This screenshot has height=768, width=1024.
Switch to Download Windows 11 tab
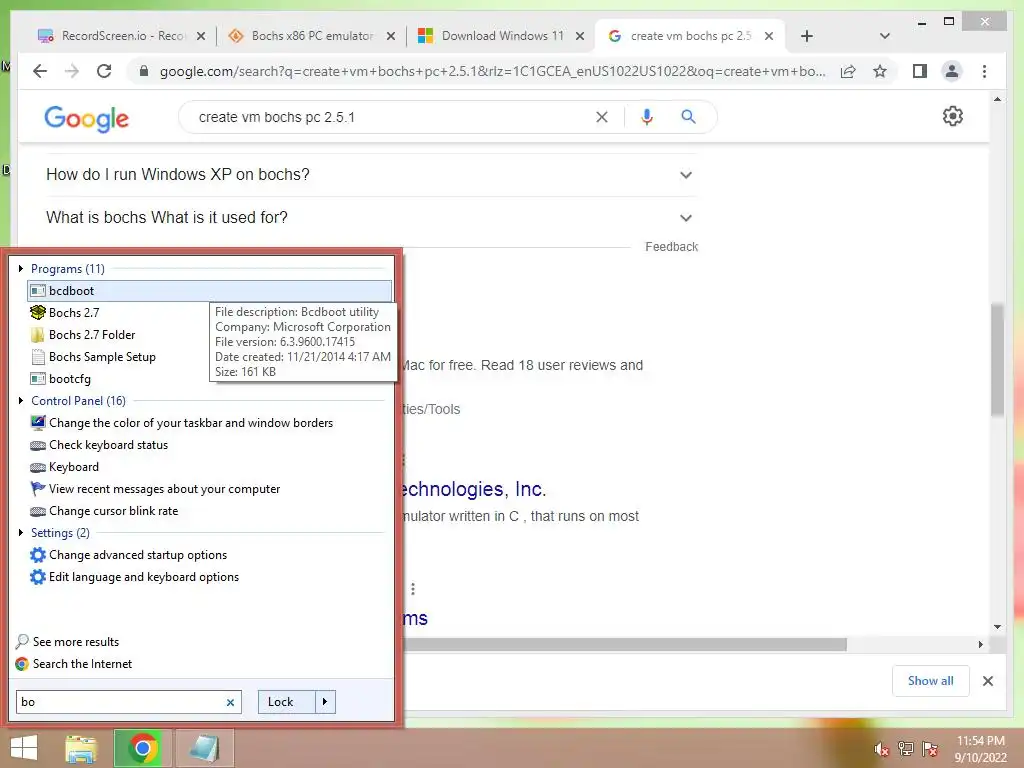(x=502, y=36)
